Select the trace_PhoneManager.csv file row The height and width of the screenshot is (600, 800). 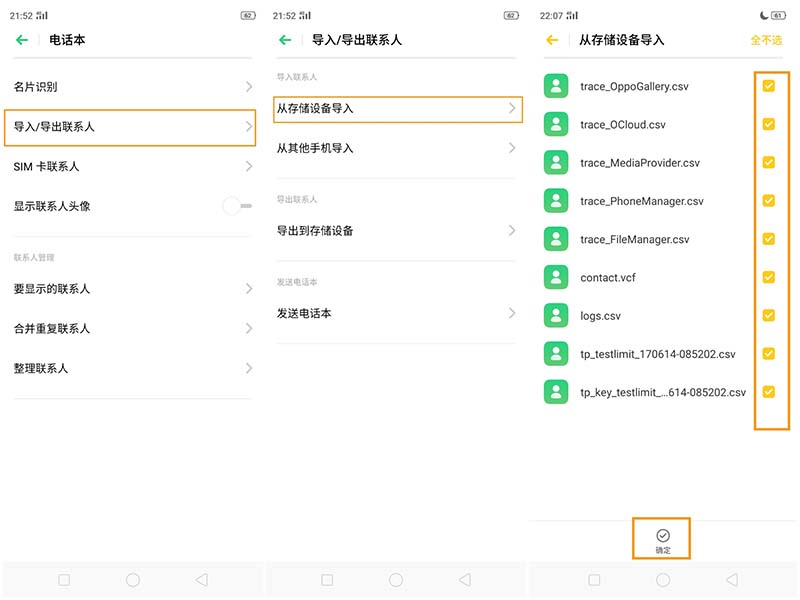pyautogui.click(x=642, y=201)
